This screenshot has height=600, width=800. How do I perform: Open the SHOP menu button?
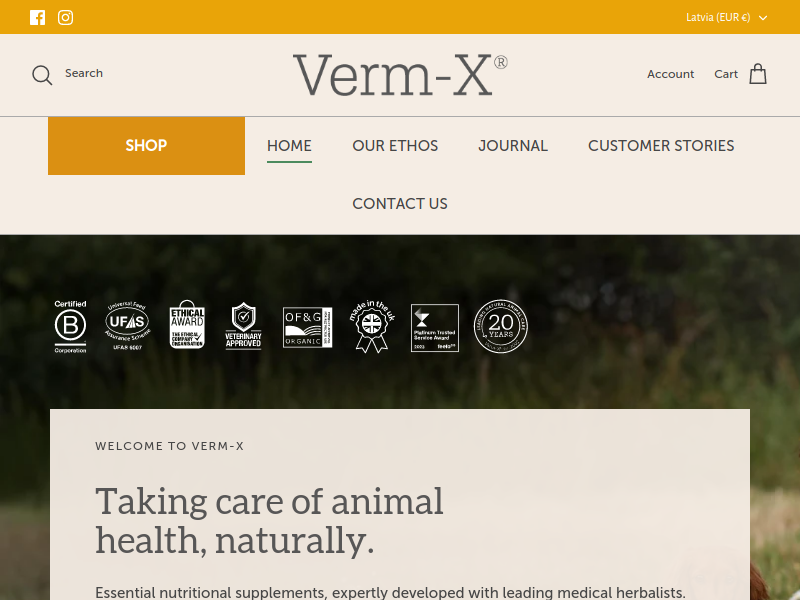pos(146,146)
